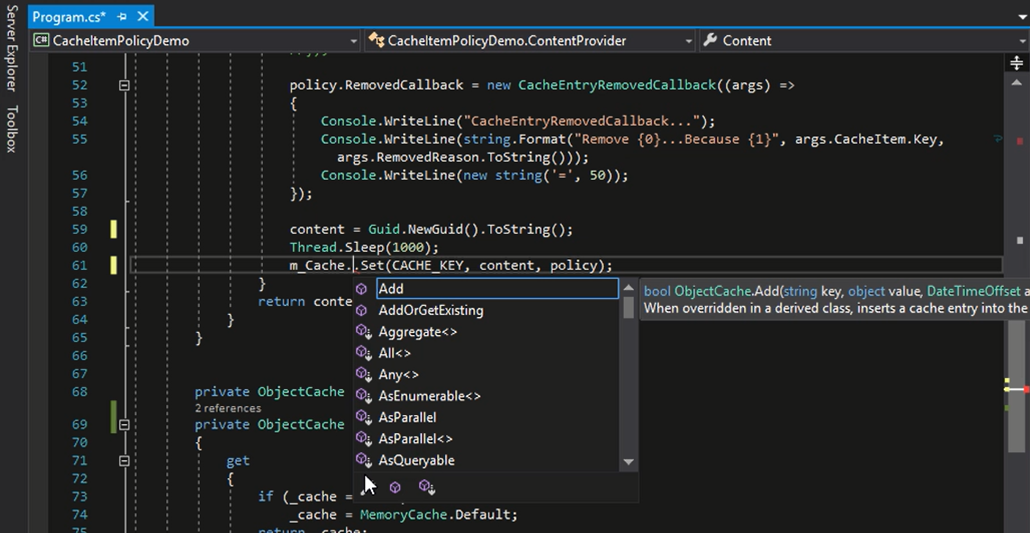The height and width of the screenshot is (533, 1030).
Task: Select AddOrGetExisting in the completion list
Action: coord(430,310)
